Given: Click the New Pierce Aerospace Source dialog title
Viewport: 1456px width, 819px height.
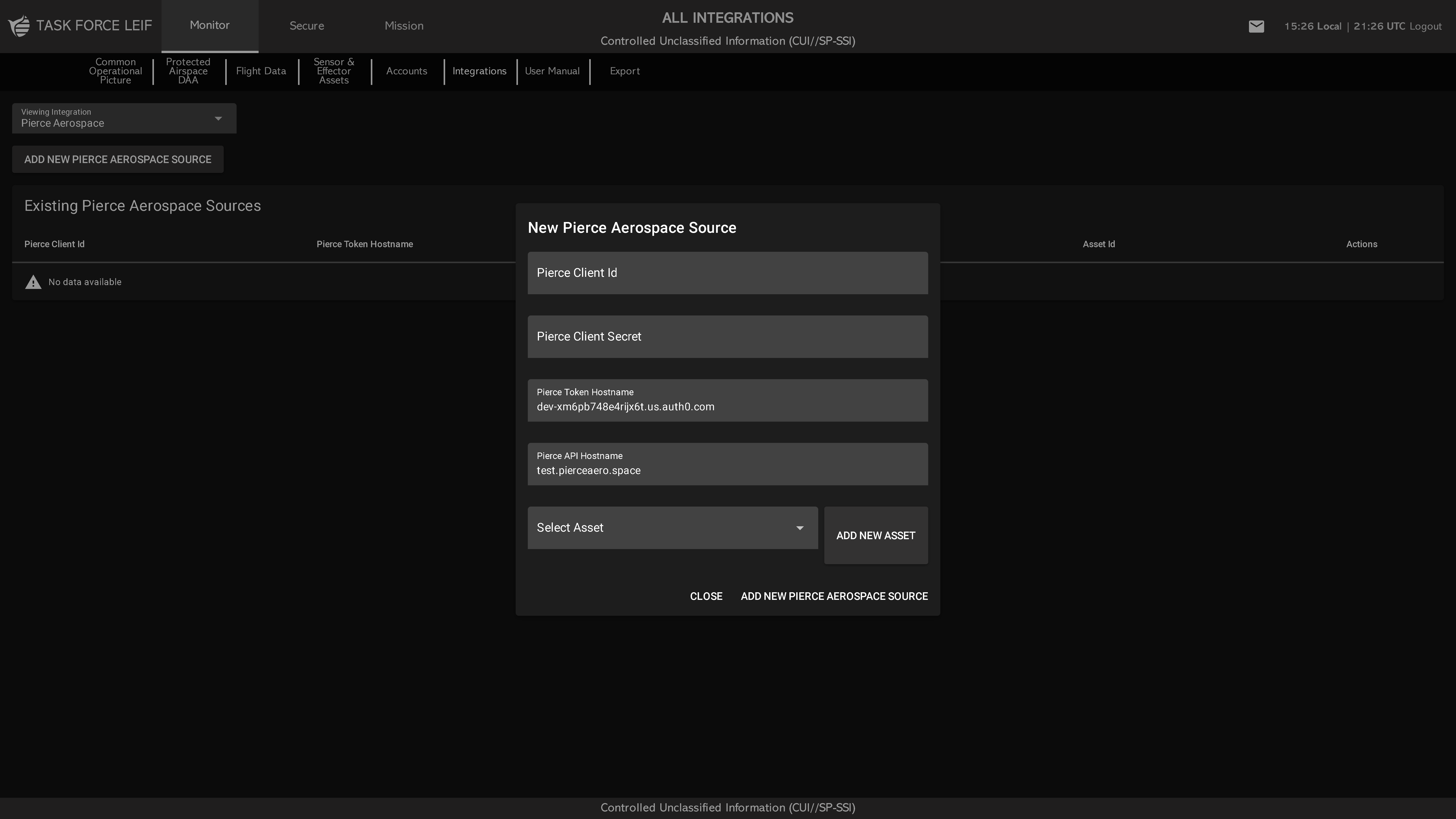Looking at the screenshot, I should [x=632, y=228].
